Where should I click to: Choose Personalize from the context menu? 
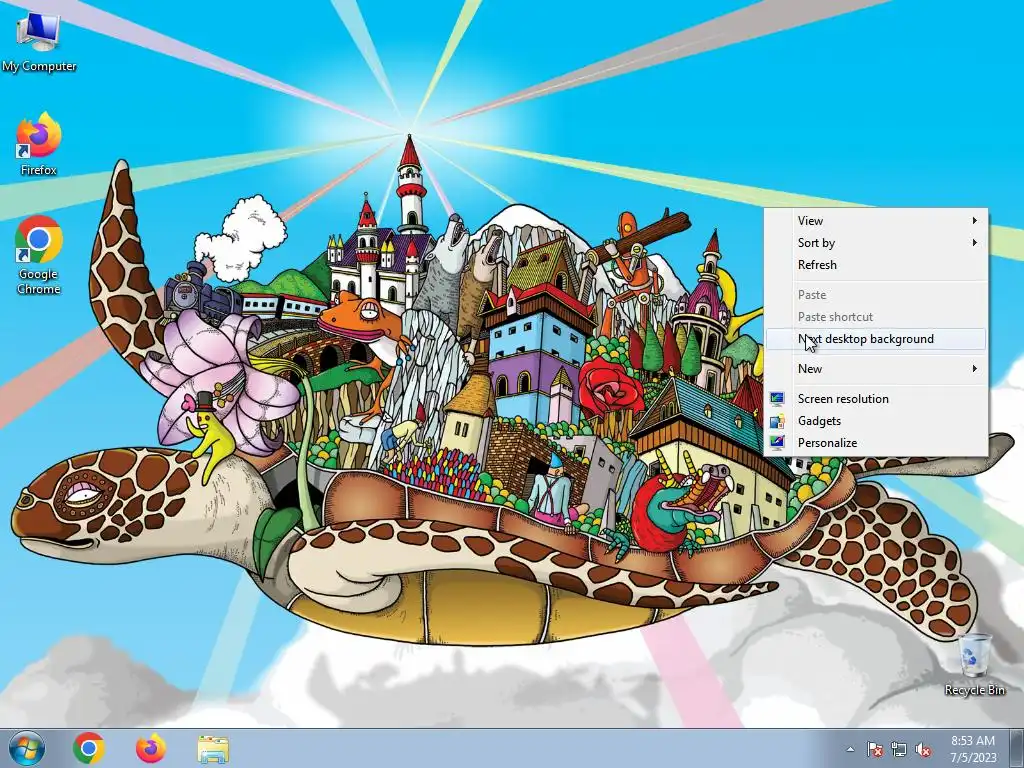point(875,443)
